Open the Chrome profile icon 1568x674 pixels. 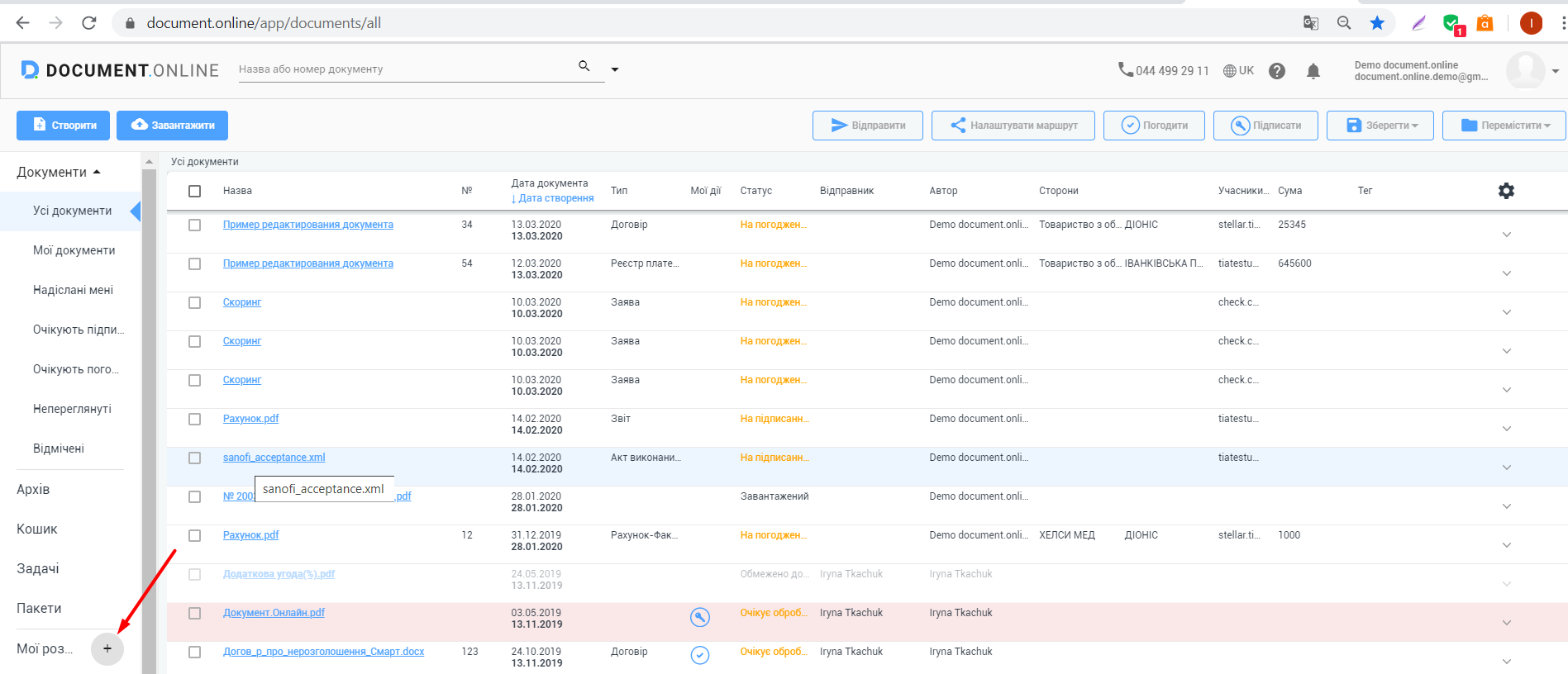coord(1531,23)
